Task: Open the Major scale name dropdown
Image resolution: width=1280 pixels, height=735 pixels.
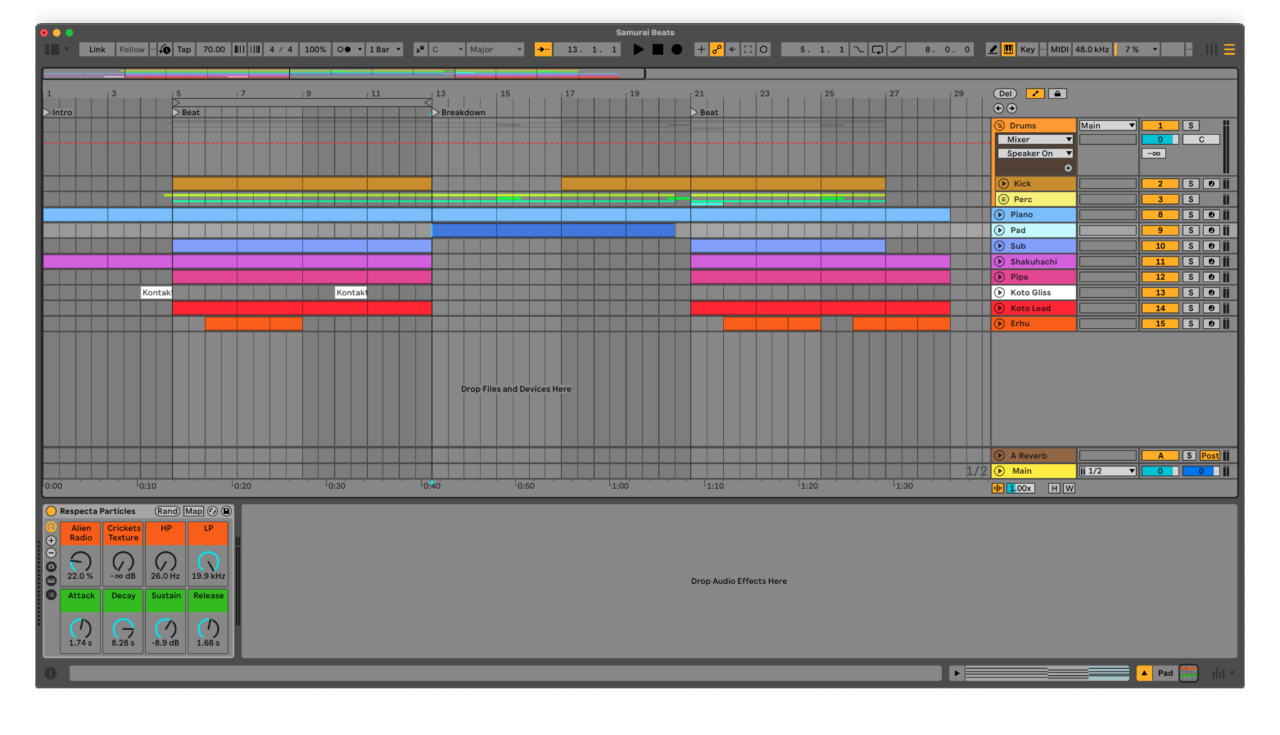Action: click(x=496, y=49)
